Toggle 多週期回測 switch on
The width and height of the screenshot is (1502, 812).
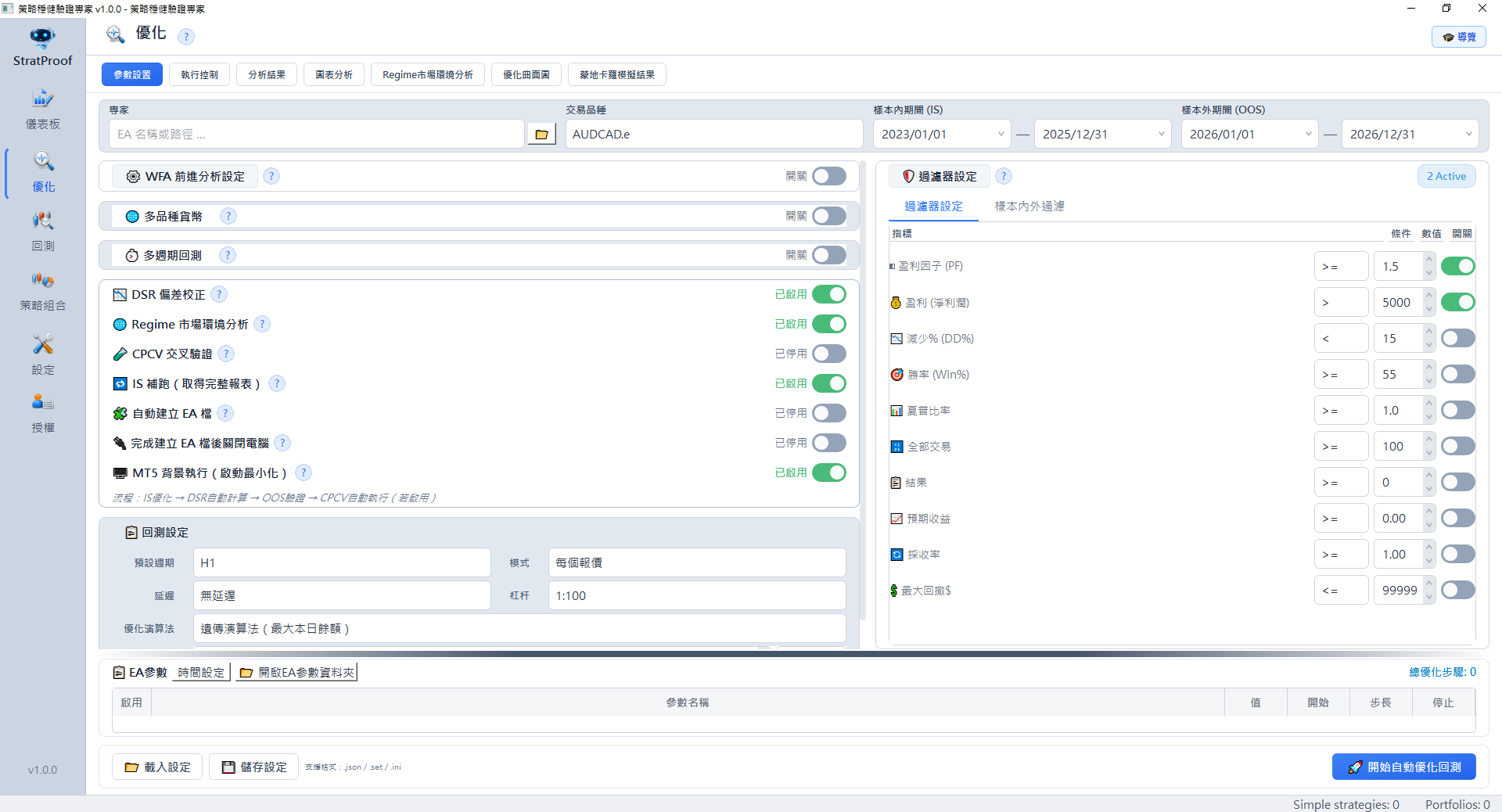pos(829,255)
